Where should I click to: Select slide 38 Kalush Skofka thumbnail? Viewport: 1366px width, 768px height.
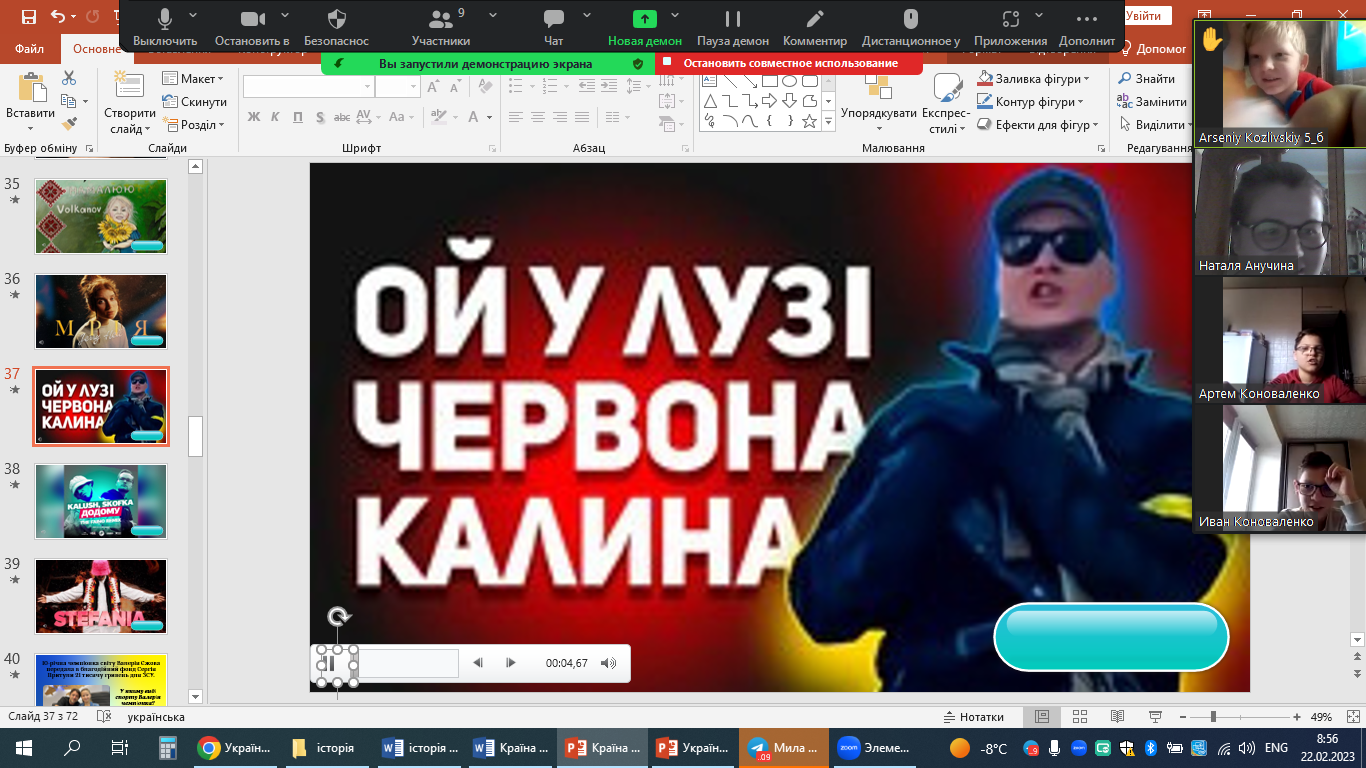coord(101,502)
